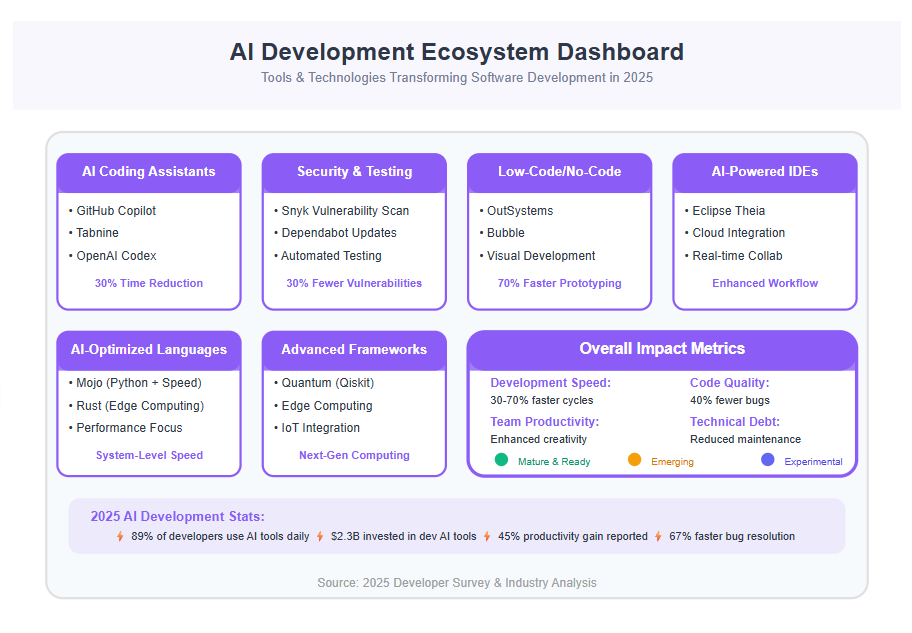The image size is (912, 633).
Task: Click the 30% Time Reduction link
Action: coord(149,283)
